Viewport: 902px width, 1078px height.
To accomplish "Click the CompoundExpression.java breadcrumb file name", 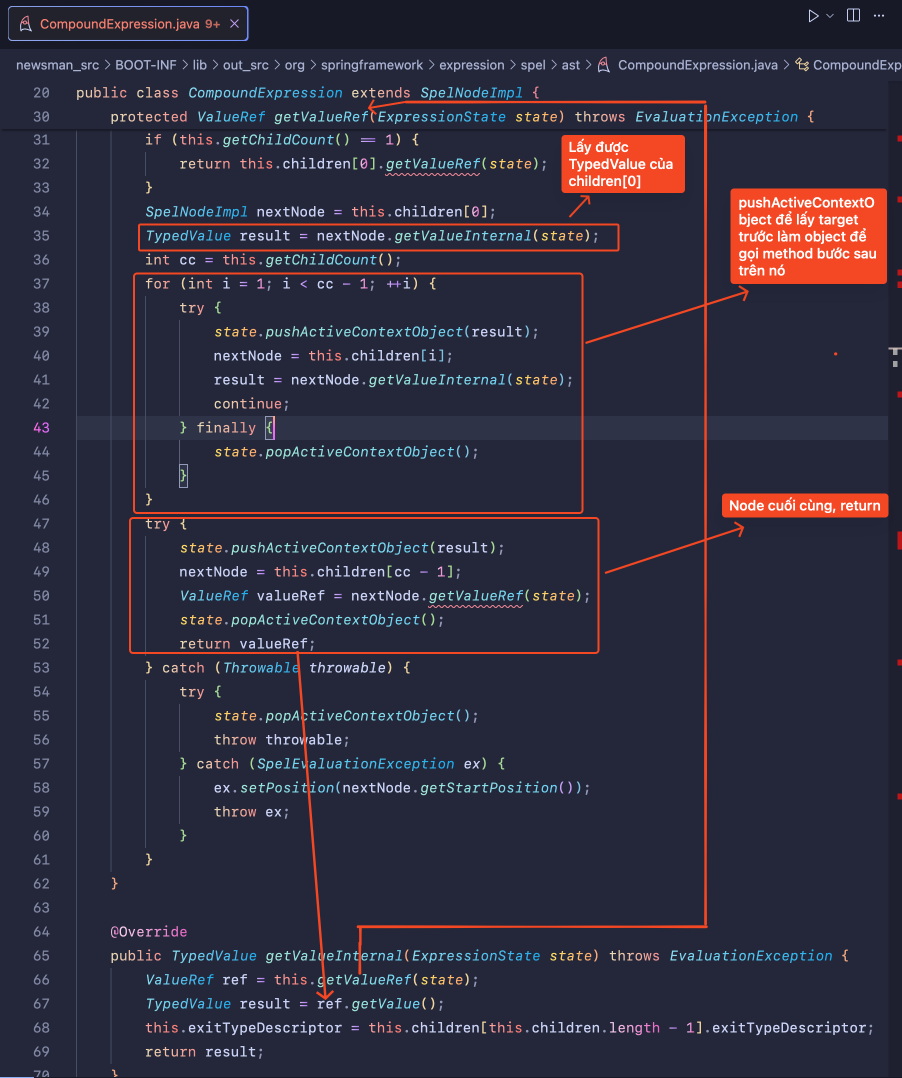I will tap(697, 65).
